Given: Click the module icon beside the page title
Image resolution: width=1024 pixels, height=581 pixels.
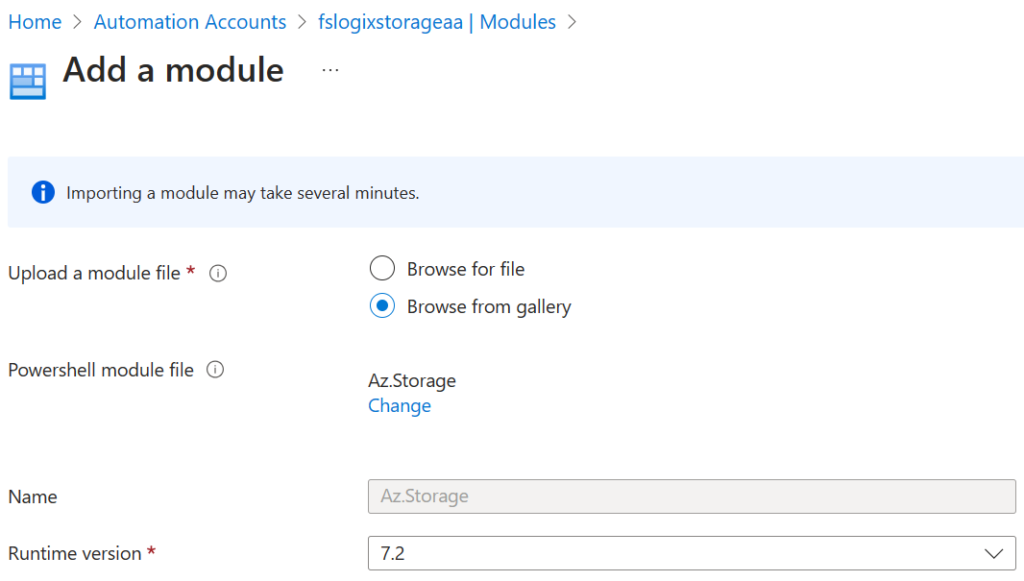Looking at the screenshot, I should [27, 81].
